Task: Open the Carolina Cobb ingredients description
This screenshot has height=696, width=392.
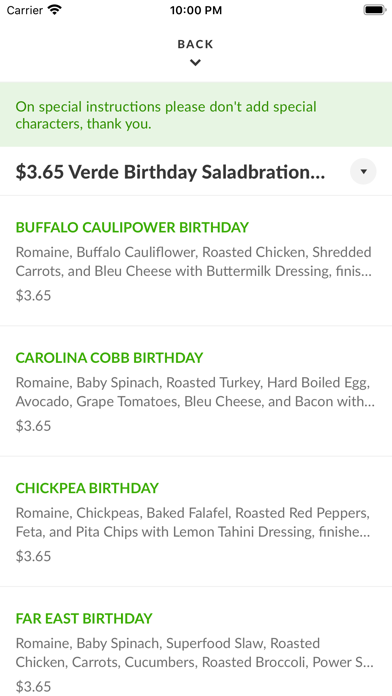Action: [x=195, y=392]
